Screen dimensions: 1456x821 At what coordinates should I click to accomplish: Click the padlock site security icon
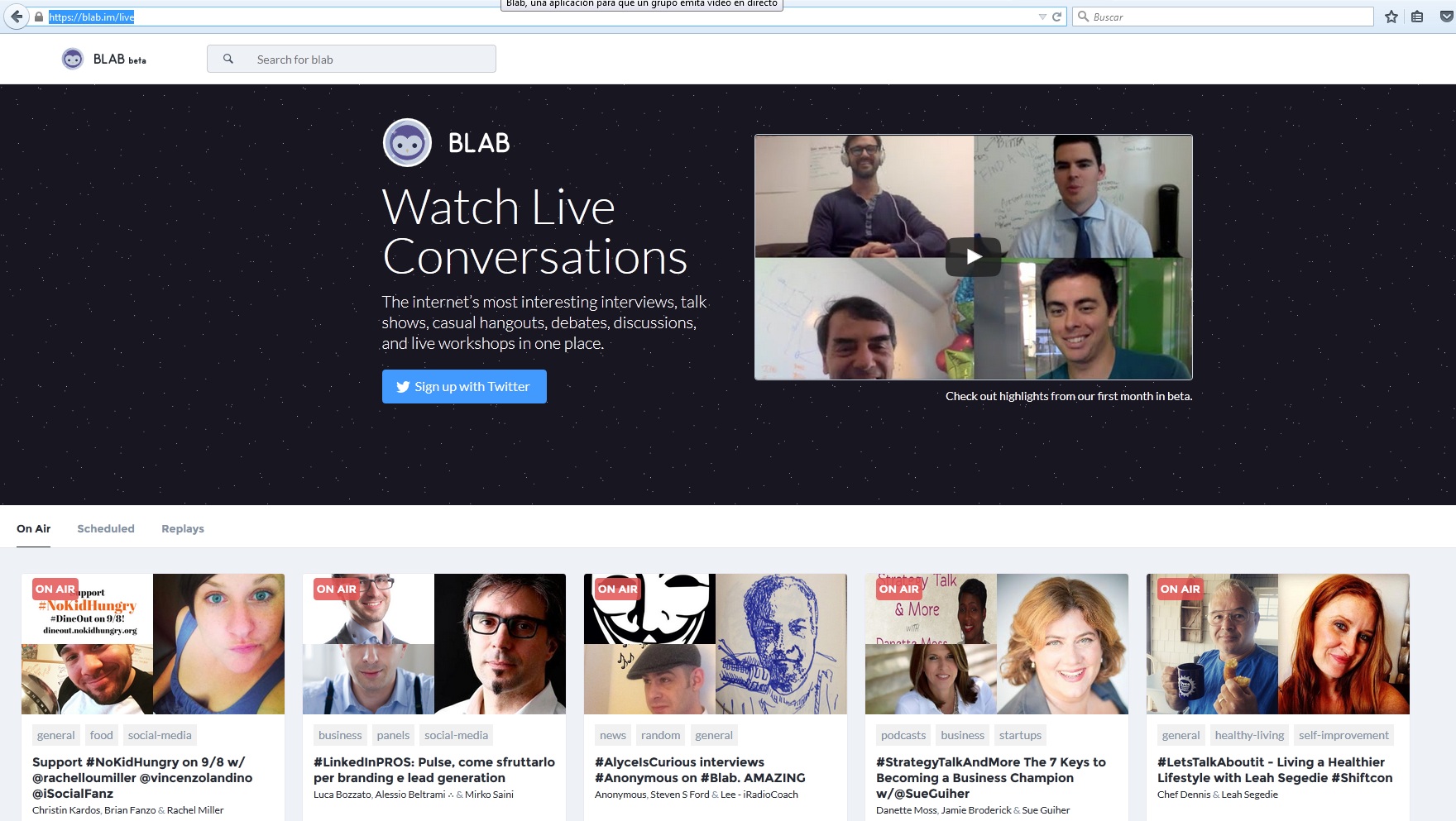coord(38,17)
